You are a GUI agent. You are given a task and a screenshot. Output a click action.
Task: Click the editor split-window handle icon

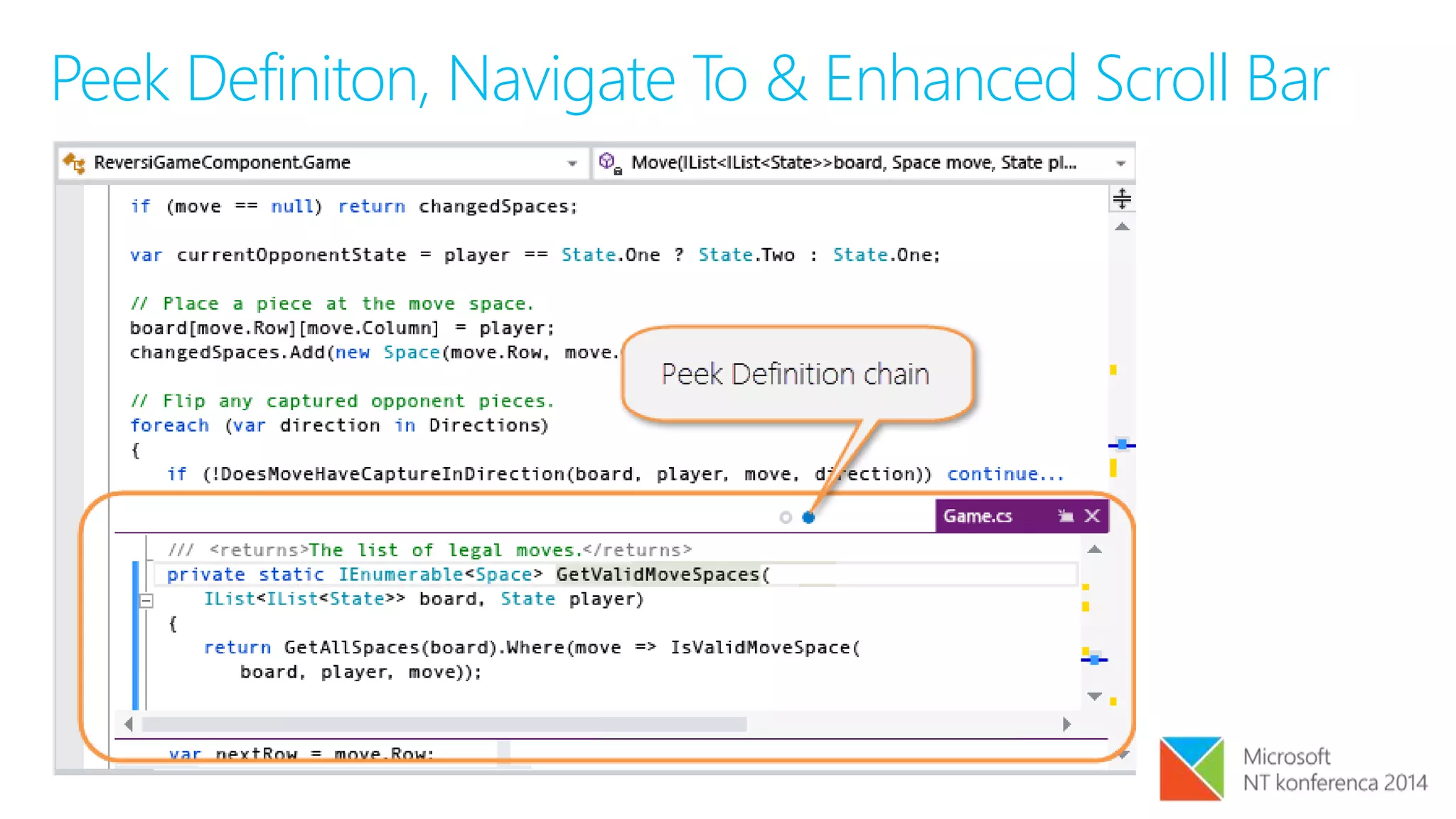(x=1122, y=198)
